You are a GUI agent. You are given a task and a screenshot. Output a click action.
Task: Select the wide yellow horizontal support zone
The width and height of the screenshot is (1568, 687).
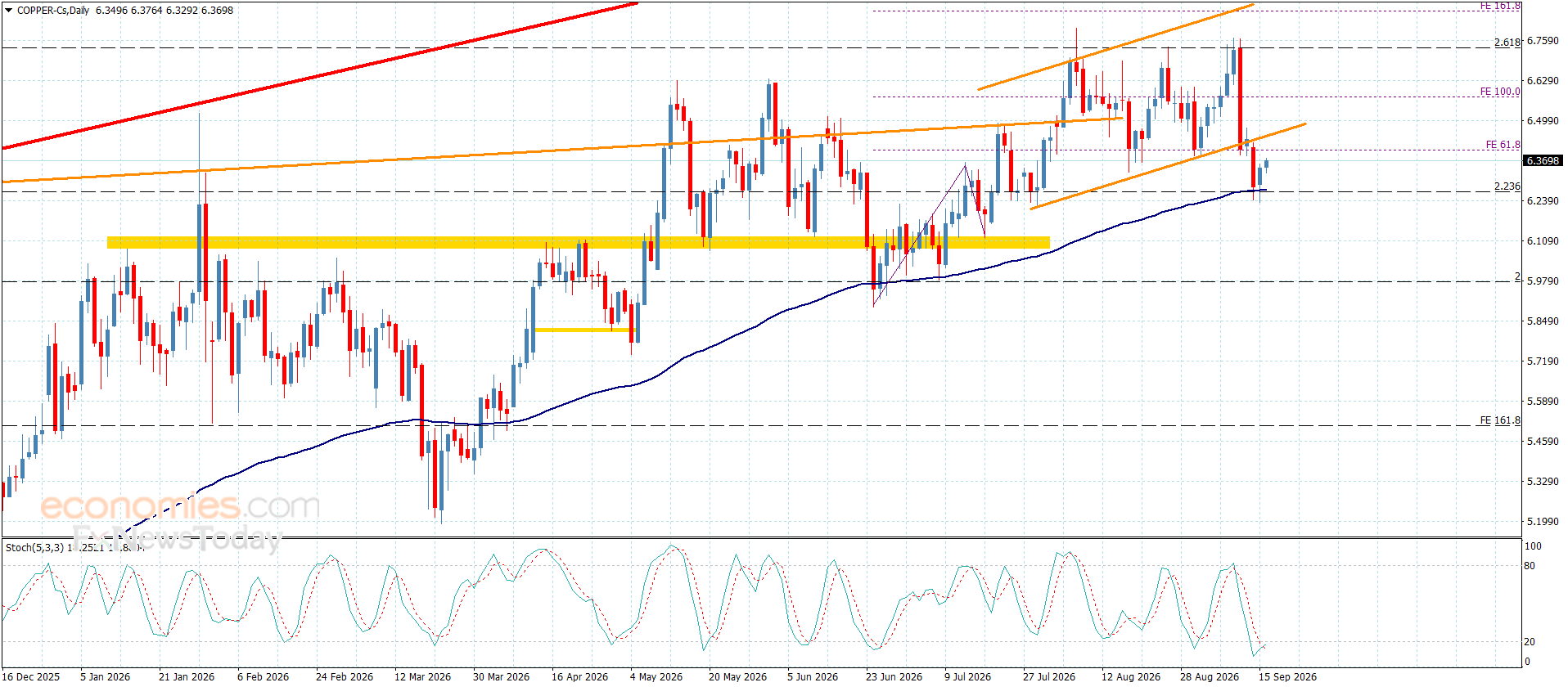[578, 242]
